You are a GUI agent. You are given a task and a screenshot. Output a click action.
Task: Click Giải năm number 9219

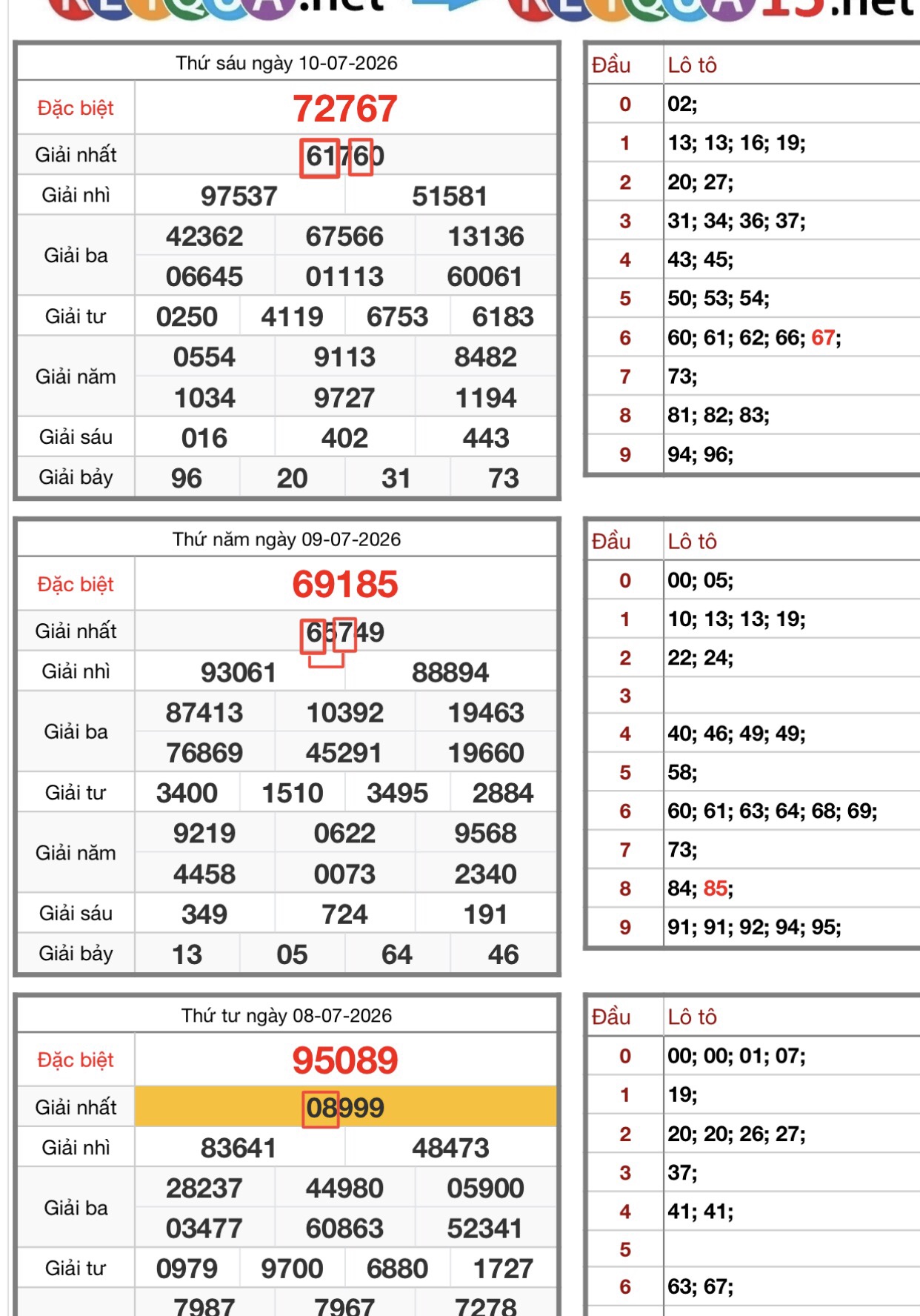coord(204,834)
